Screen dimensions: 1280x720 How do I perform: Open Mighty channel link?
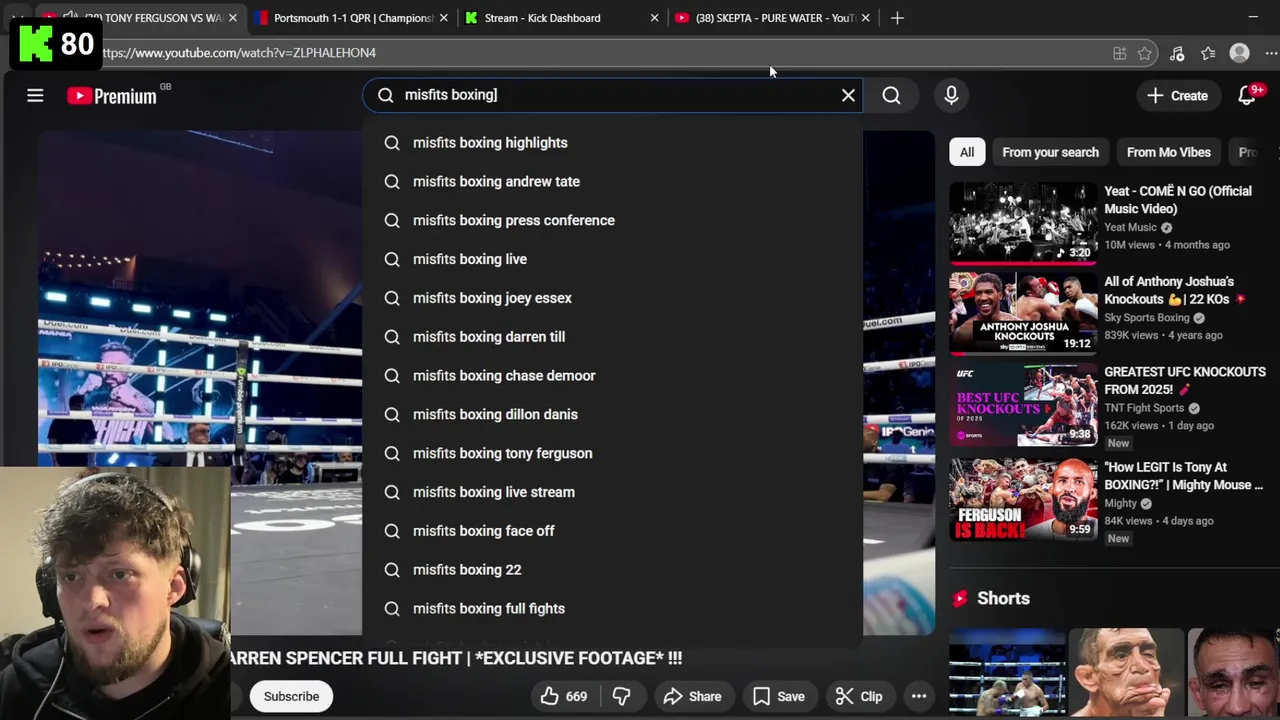point(1120,503)
